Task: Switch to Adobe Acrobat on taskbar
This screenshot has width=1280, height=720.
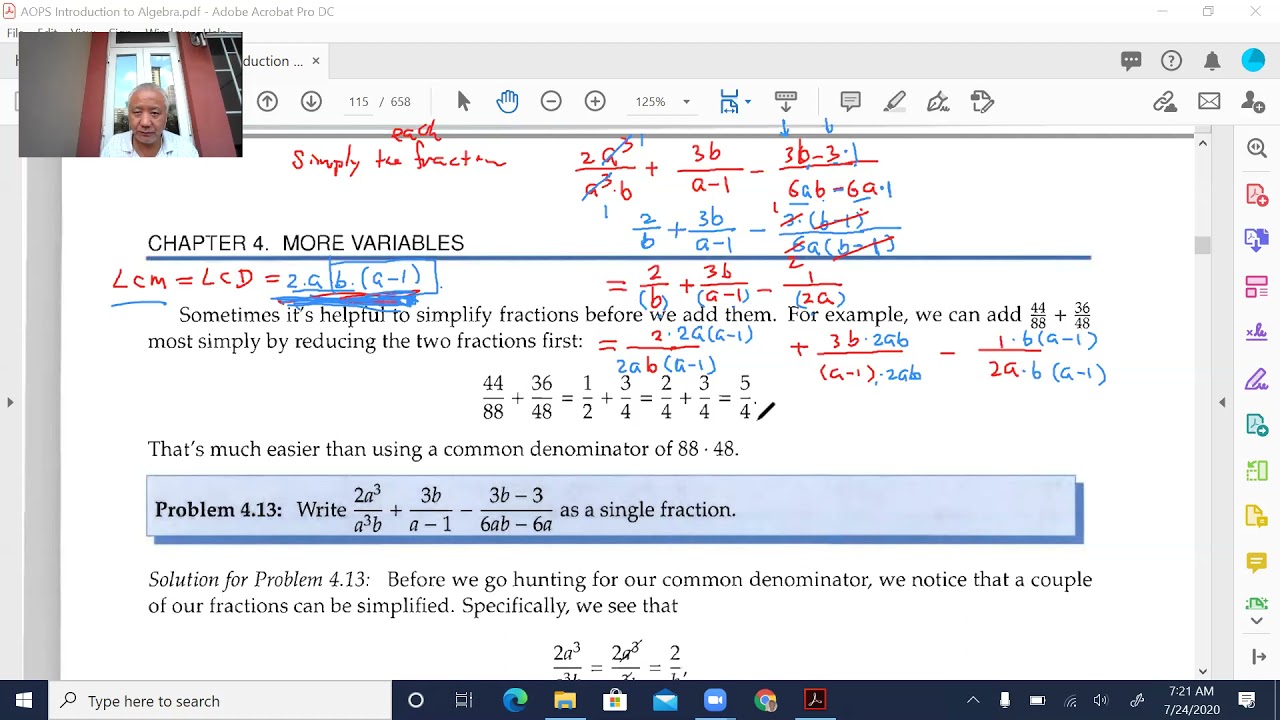Action: (815, 700)
